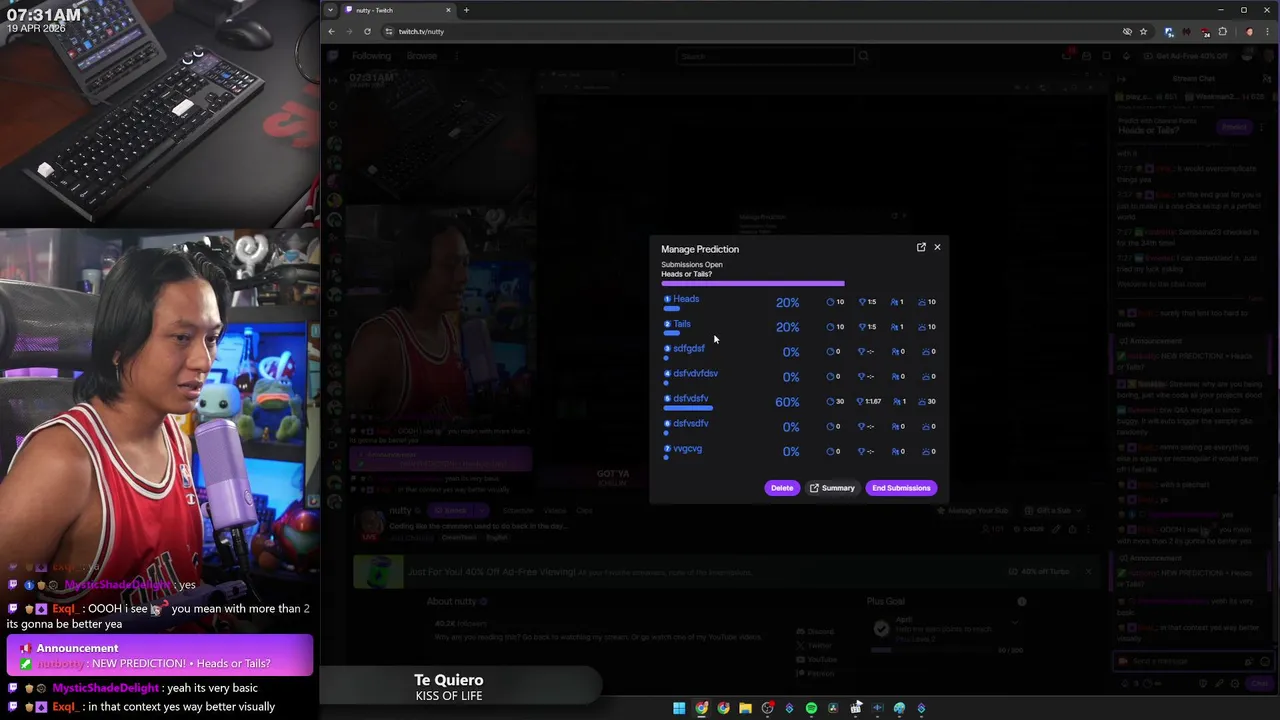Close the nutty - Twitch tab
1280x720 pixels.
point(448,10)
